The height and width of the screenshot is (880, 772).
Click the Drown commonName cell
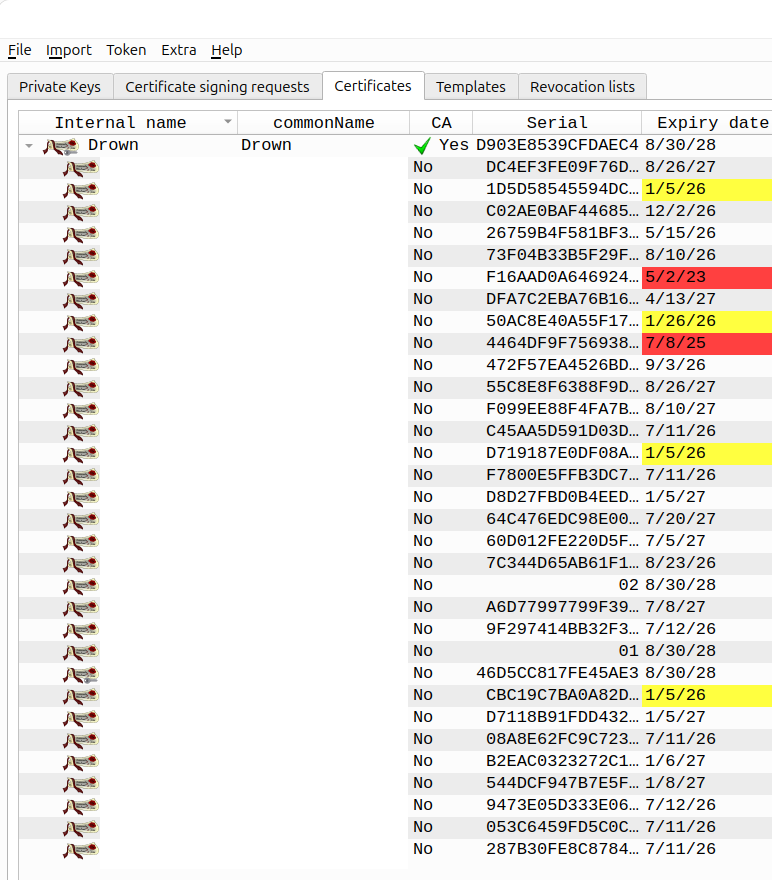click(x=324, y=145)
